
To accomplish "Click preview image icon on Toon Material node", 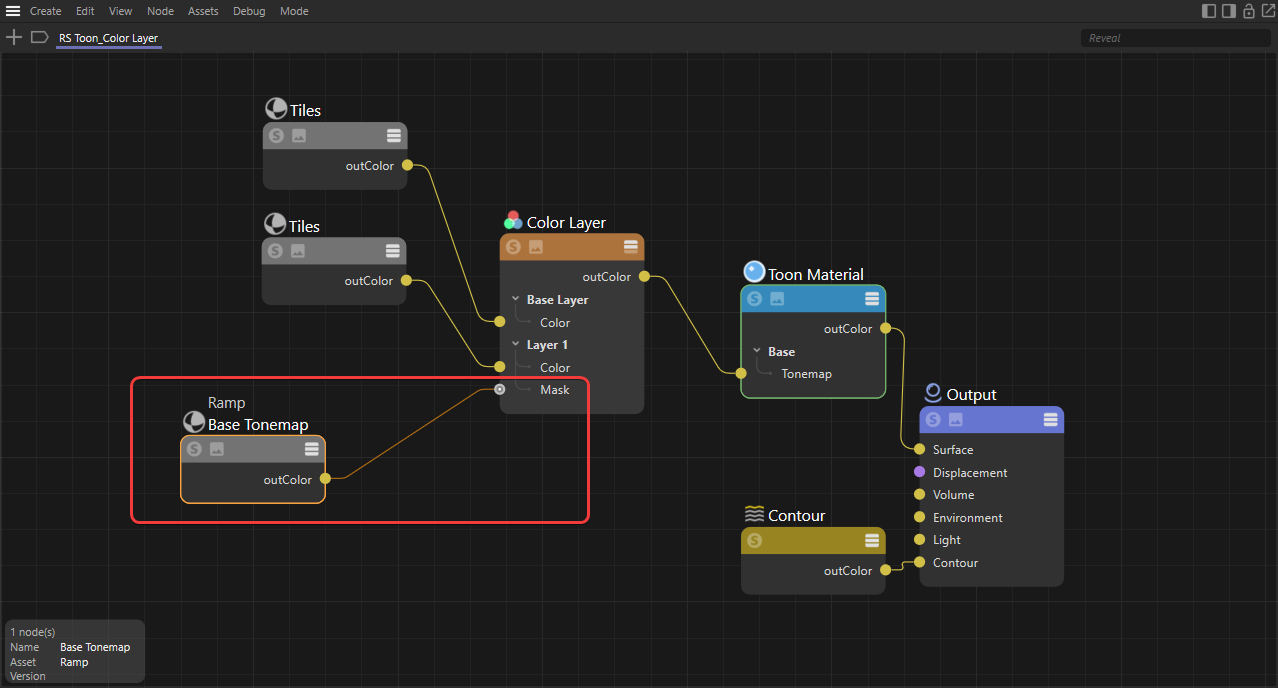I will pos(777,299).
